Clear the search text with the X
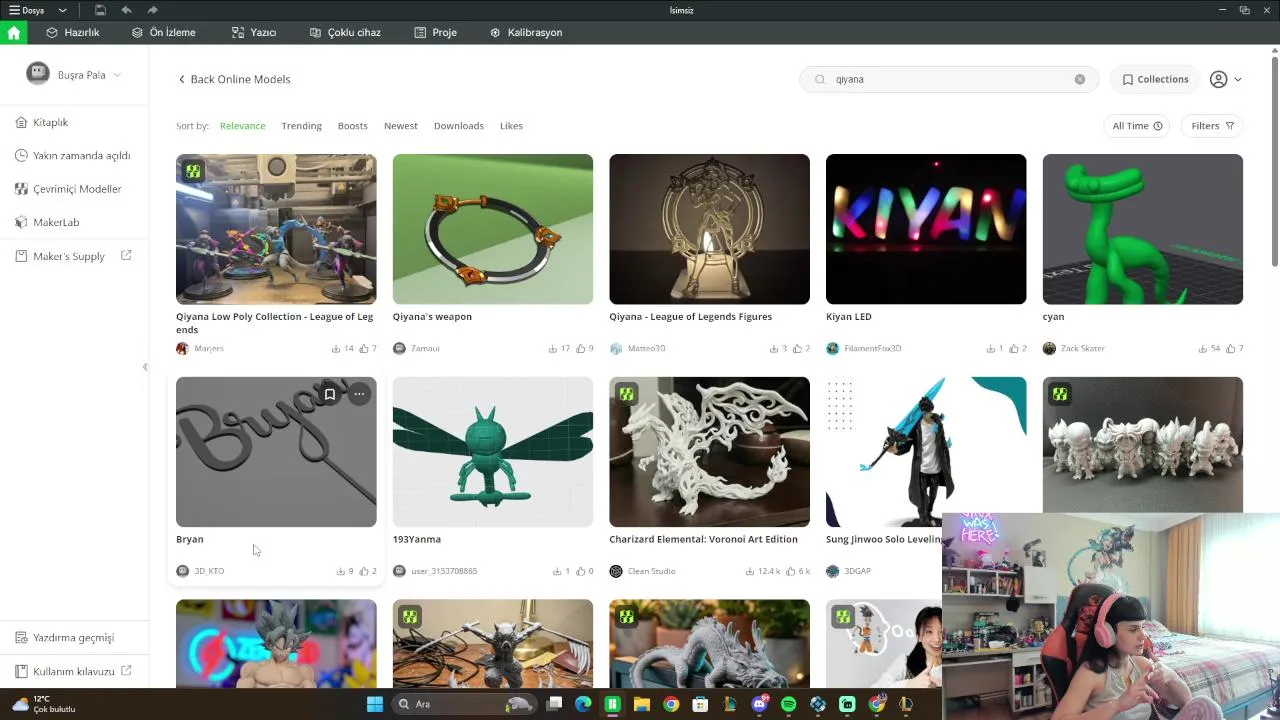Screen dimensions: 1280x720 click(1080, 79)
